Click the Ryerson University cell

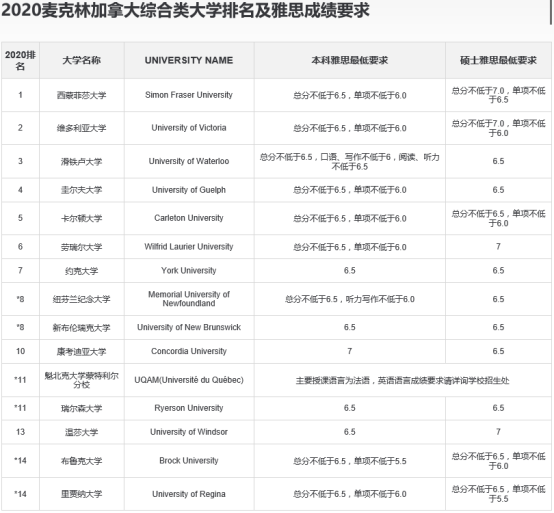(x=189, y=408)
